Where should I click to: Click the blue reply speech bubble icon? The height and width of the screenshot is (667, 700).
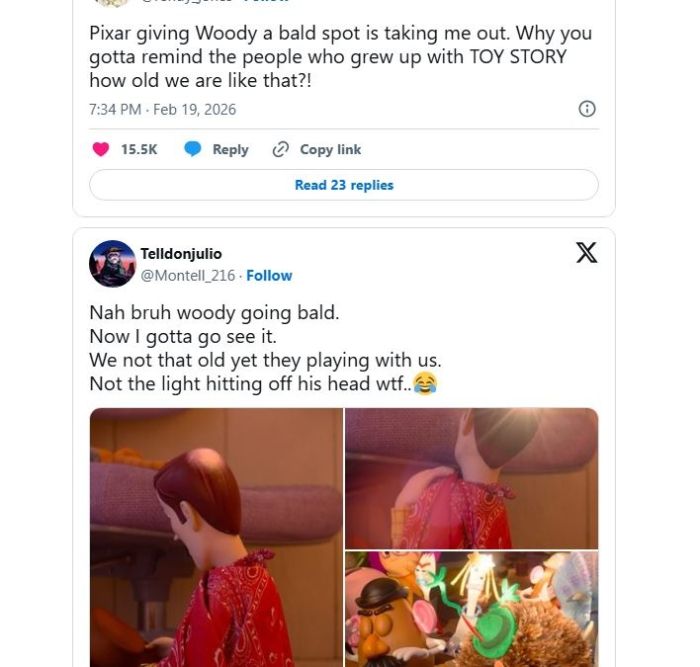coord(193,149)
